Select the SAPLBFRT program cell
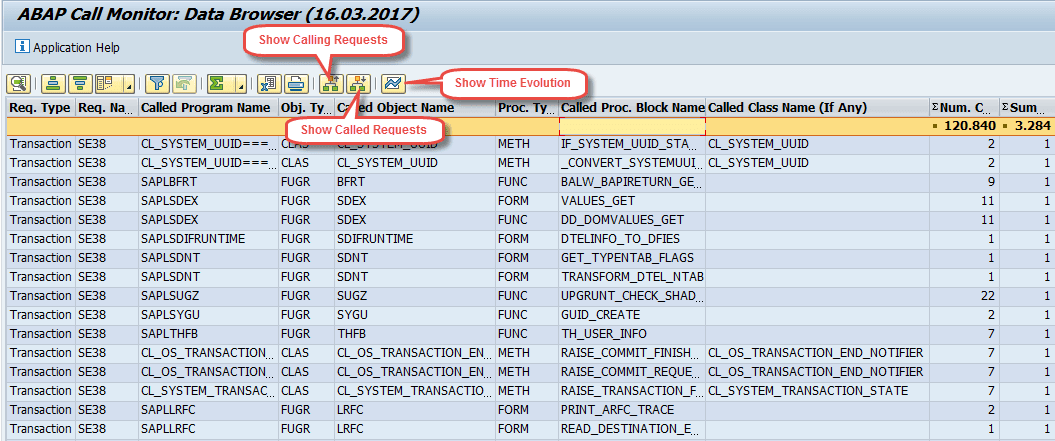 [208, 182]
